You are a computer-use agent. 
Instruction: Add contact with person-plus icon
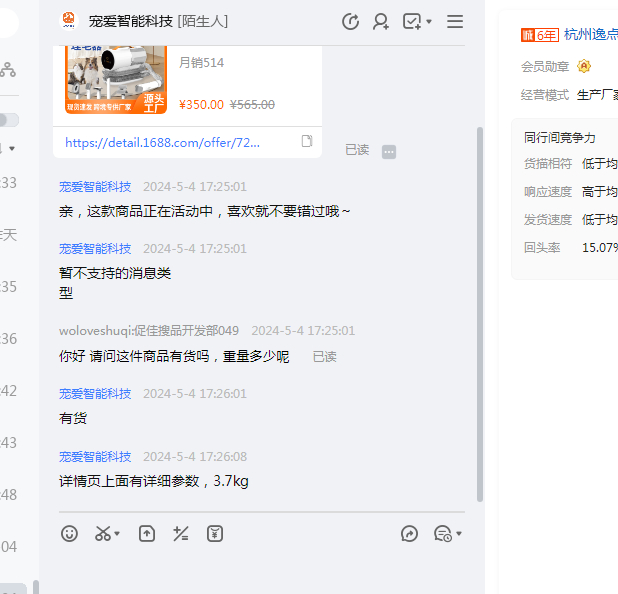coord(381,21)
